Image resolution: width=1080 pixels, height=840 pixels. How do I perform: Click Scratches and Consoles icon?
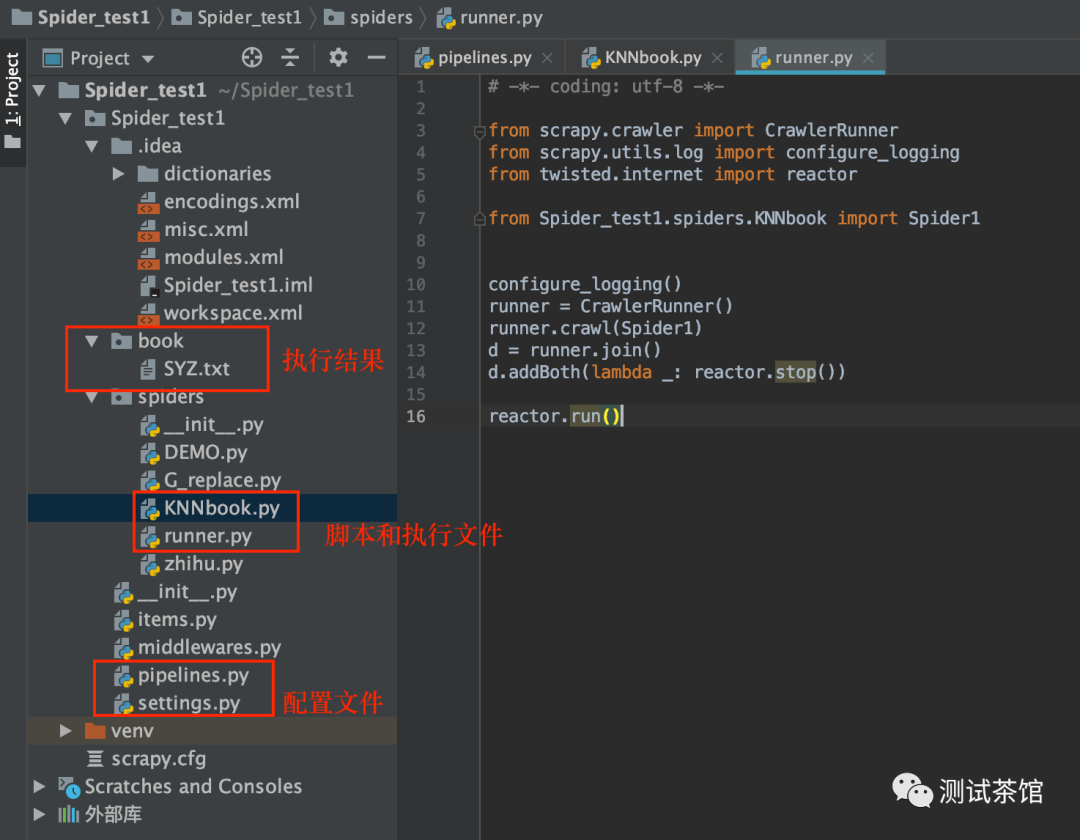coord(69,787)
